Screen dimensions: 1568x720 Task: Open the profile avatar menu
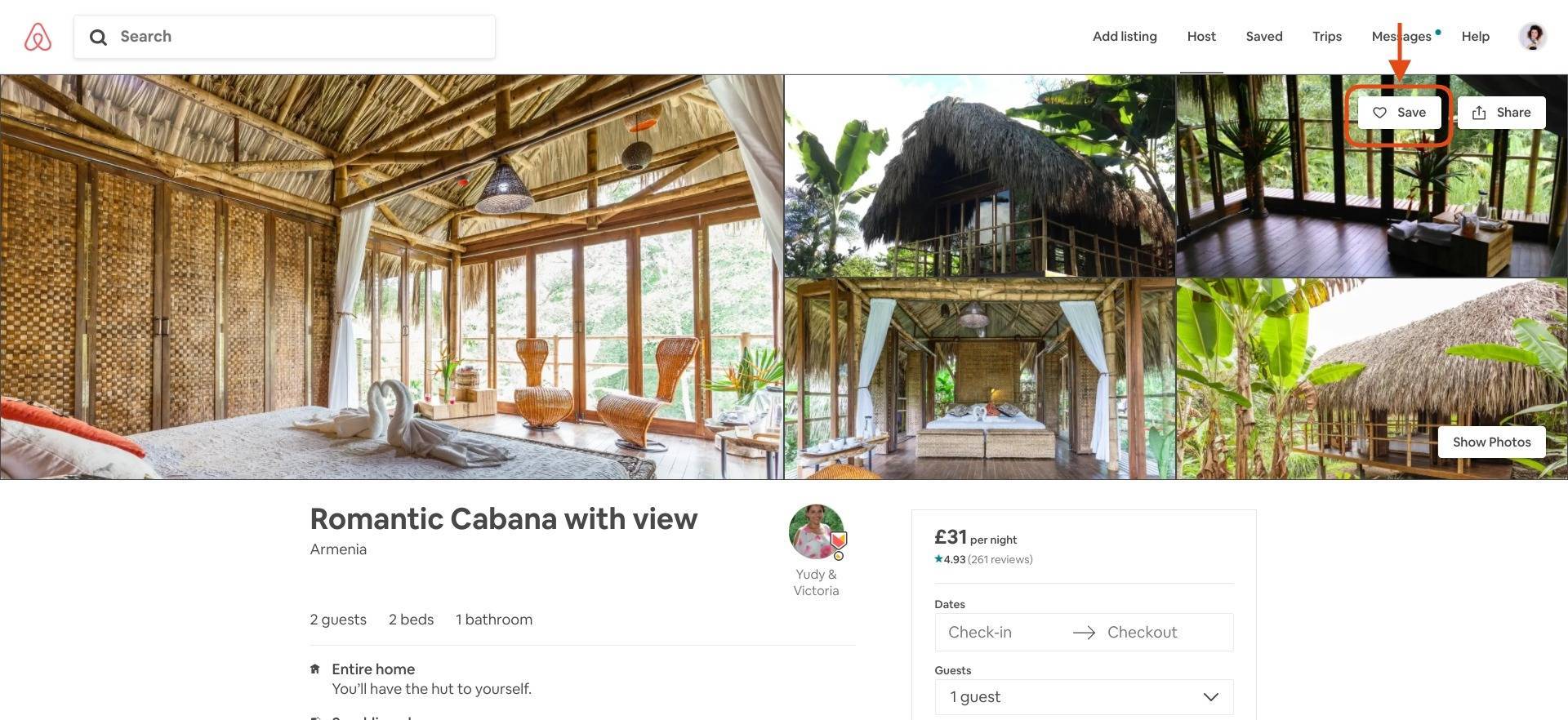1533,36
